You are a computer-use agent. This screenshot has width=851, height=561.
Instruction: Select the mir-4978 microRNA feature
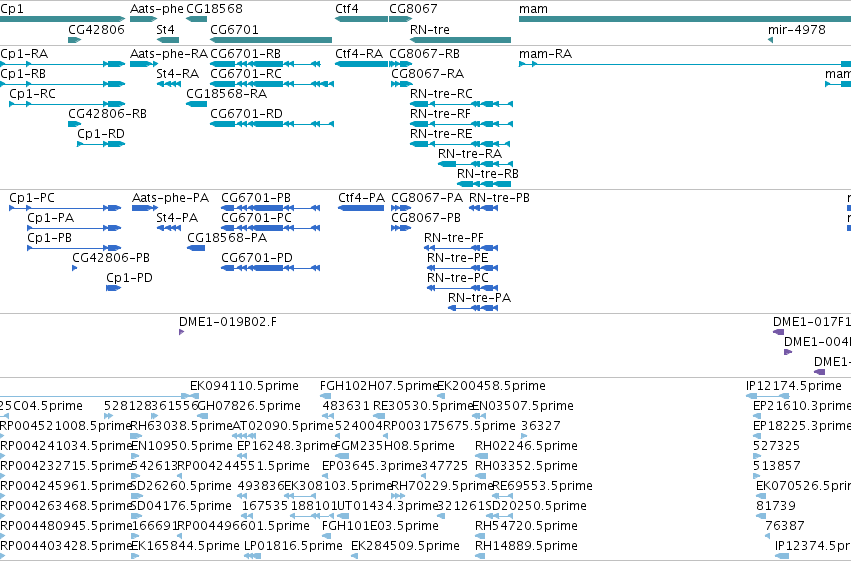771,40
